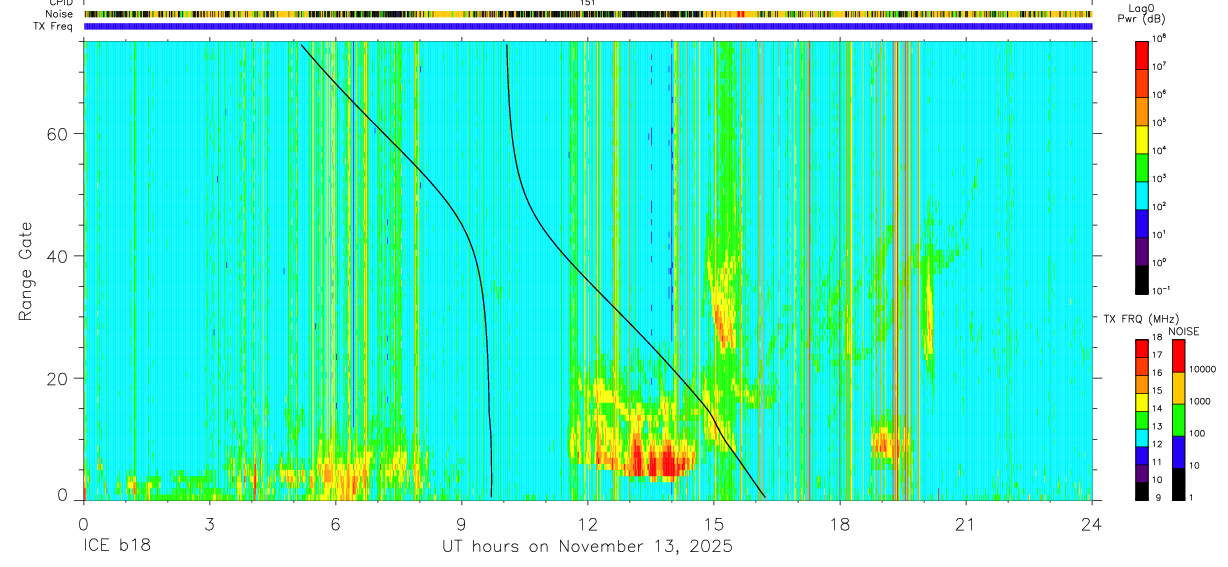Click the blue TX Freq strip above the plot
Viewport: 1228px width, 567px height.
[588, 26]
